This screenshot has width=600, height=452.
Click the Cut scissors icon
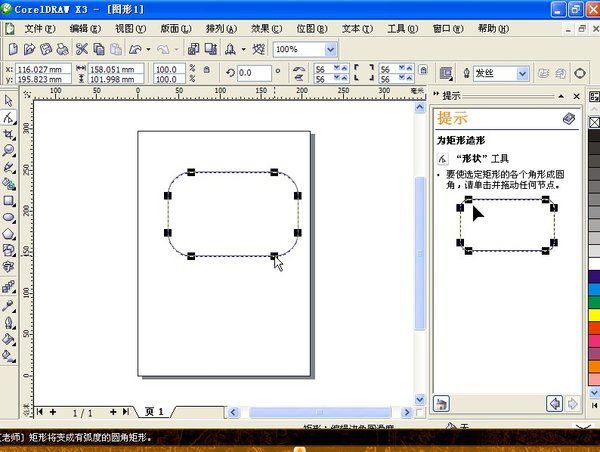(82, 49)
